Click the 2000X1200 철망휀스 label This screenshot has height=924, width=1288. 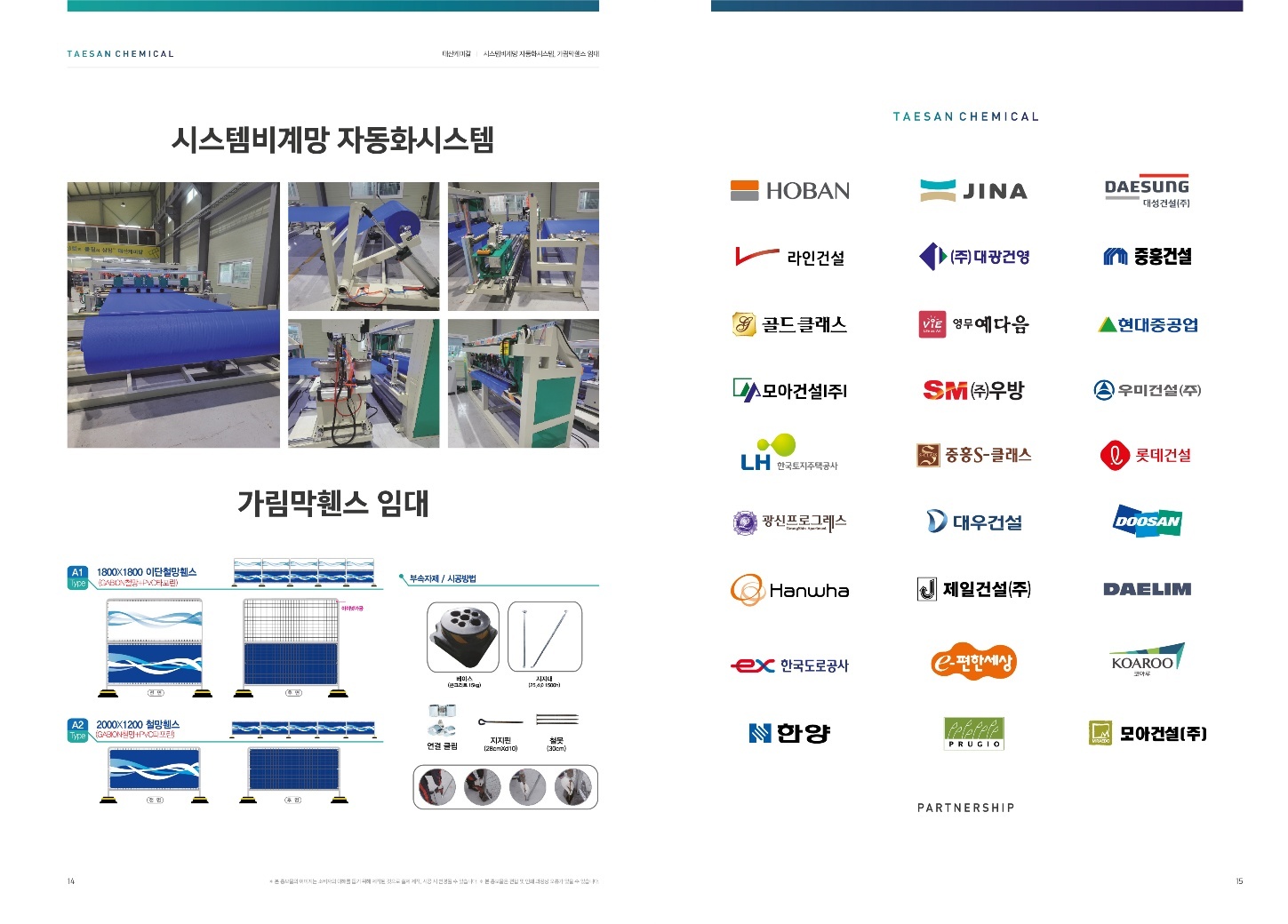(138, 725)
